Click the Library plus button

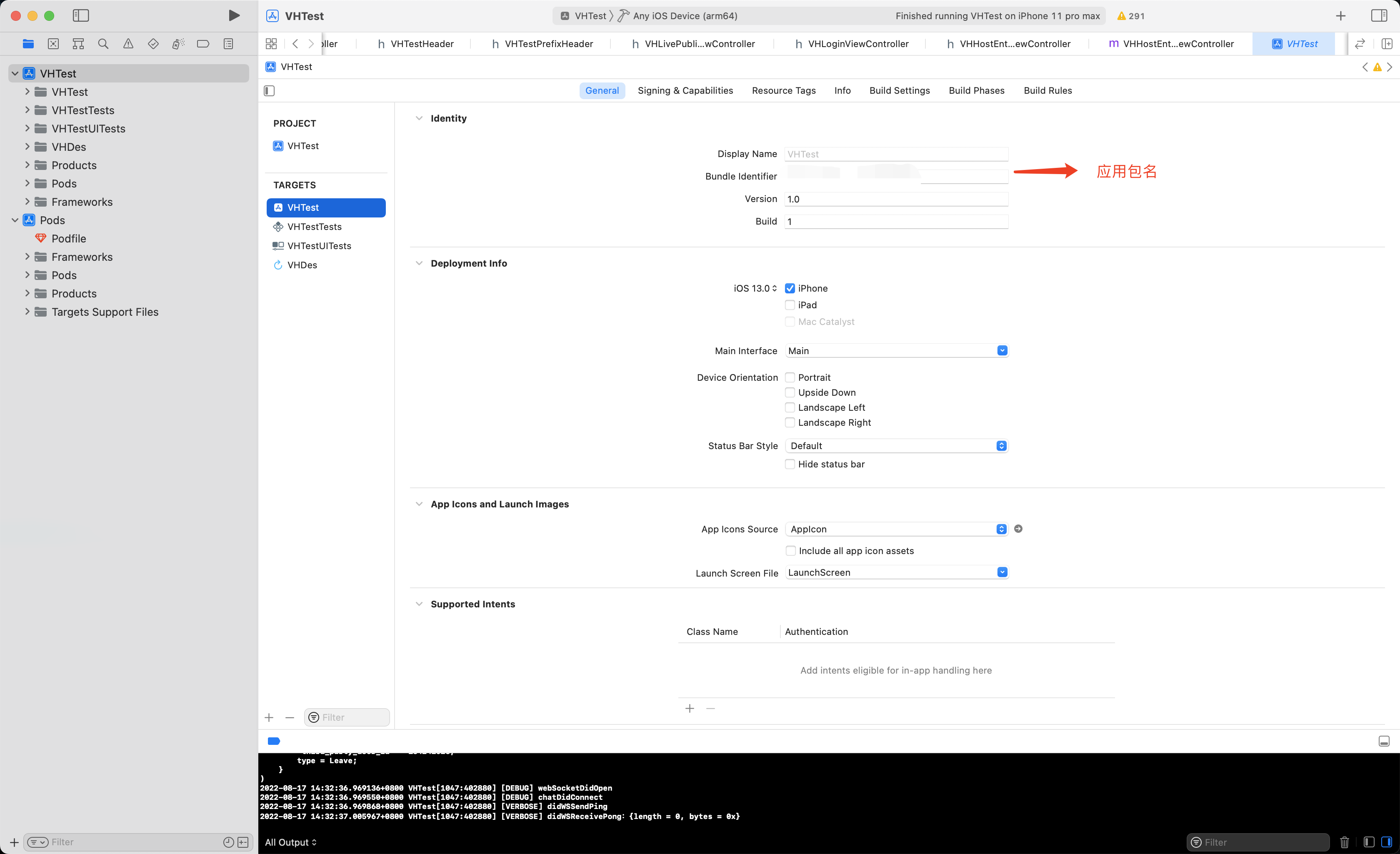[1340, 16]
